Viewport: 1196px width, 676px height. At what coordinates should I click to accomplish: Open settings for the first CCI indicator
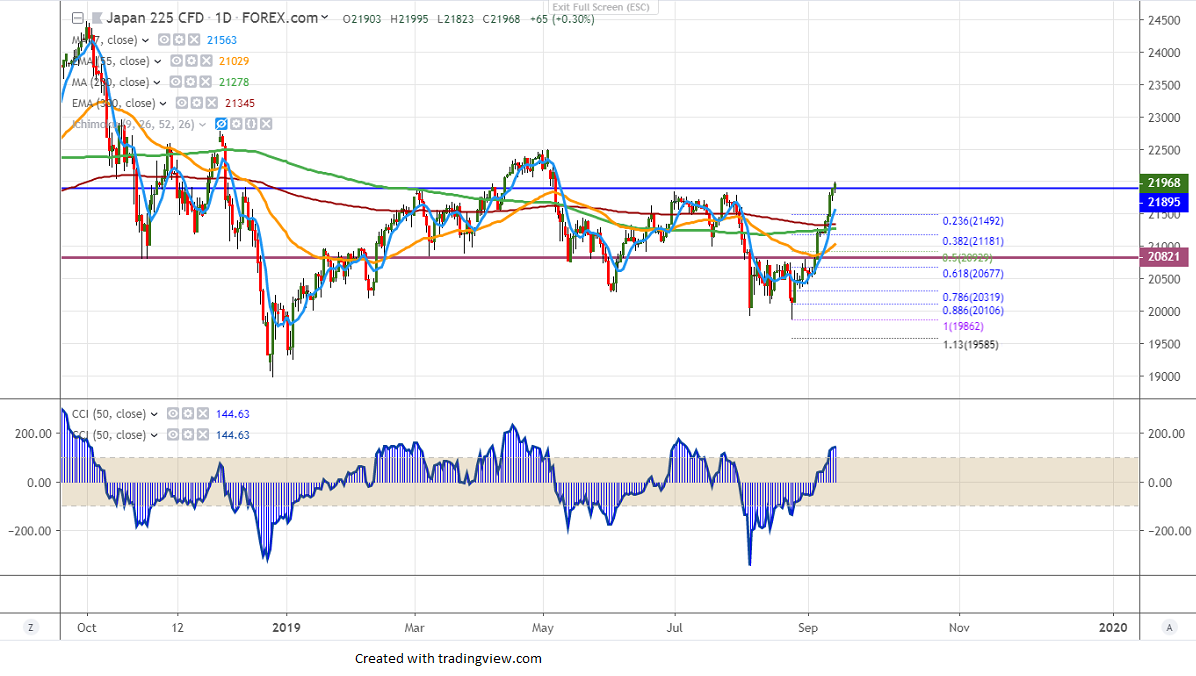pos(188,414)
